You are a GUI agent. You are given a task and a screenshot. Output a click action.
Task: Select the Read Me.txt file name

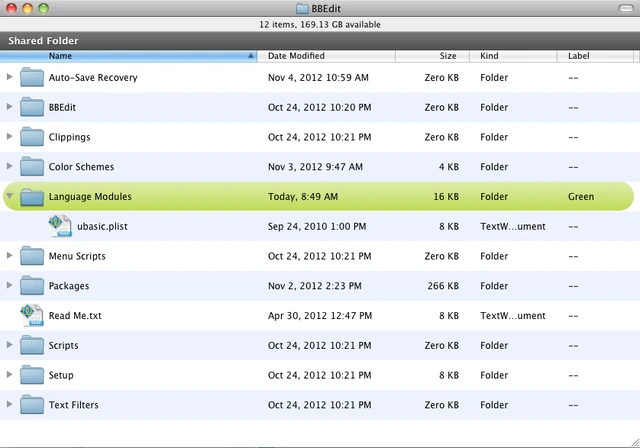tap(75, 316)
